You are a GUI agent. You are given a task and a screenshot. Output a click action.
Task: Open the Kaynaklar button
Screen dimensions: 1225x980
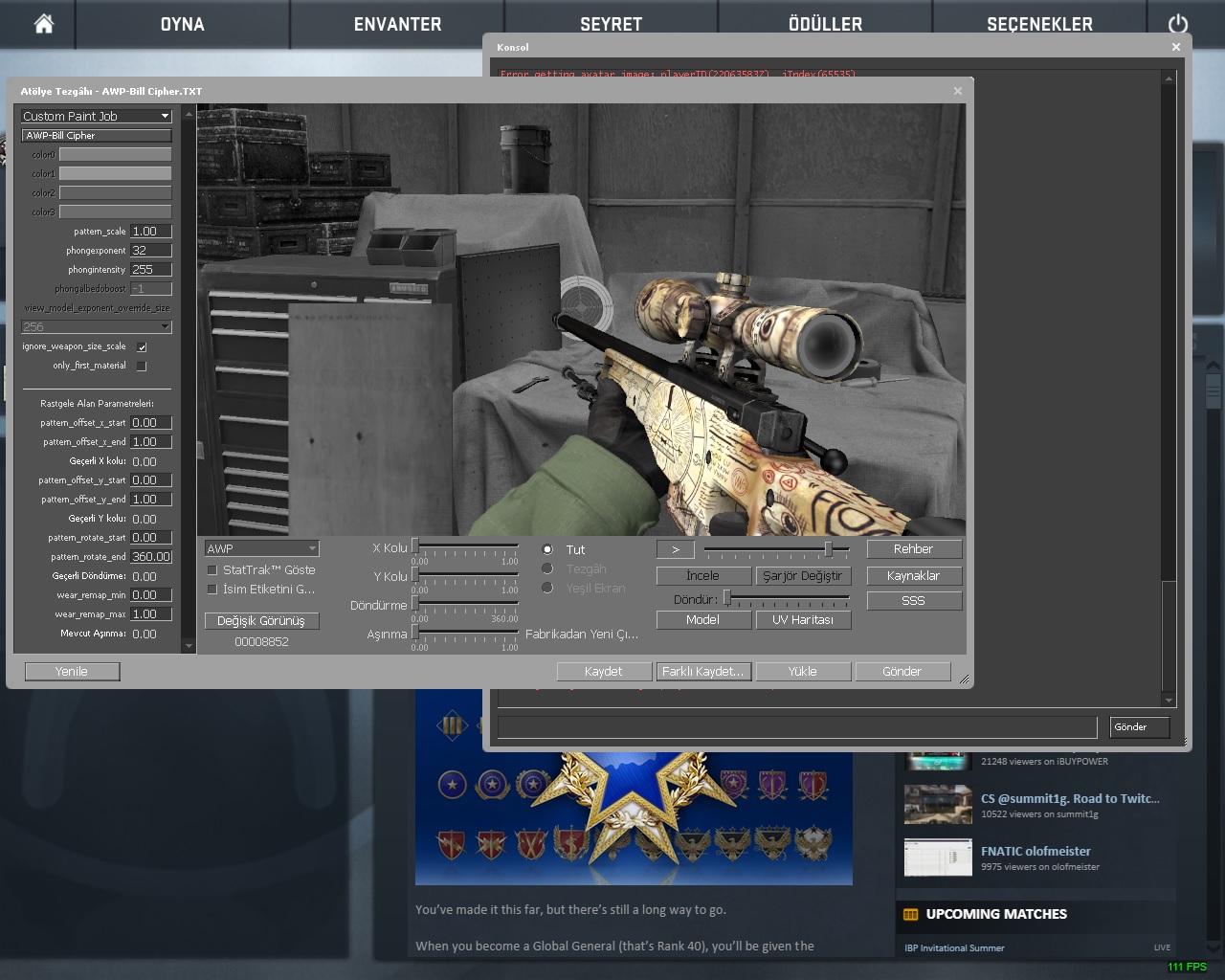(914, 576)
